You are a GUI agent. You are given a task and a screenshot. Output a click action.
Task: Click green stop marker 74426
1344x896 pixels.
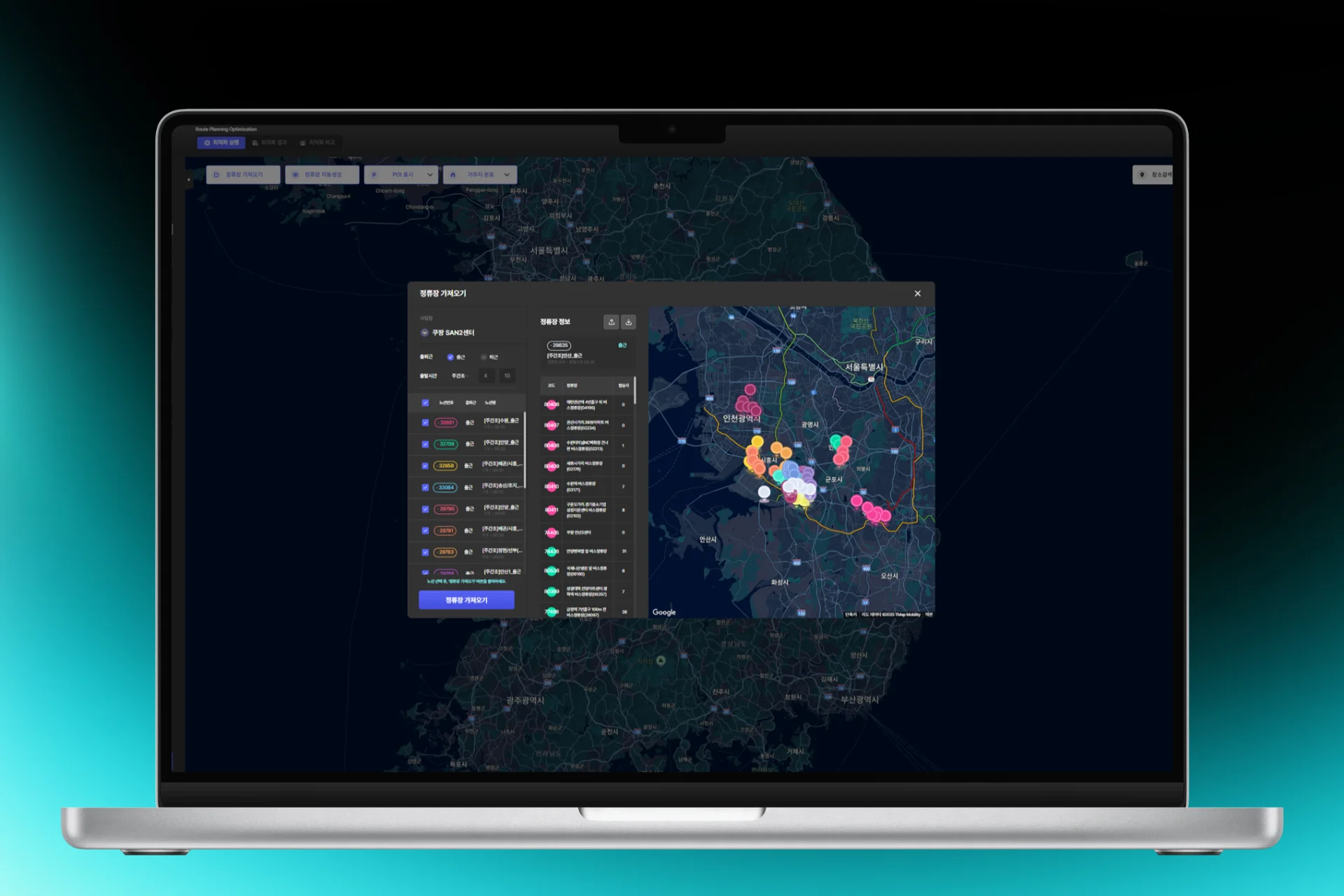tap(552, 552)
